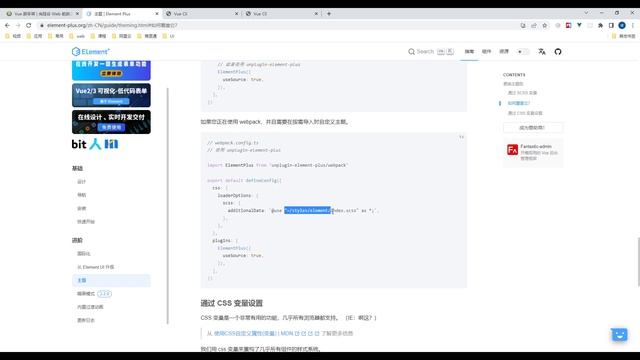The height and width of the screenshot is (360, 640).
Task: Open the 安装 sidebar link
Action: point(82,209)
